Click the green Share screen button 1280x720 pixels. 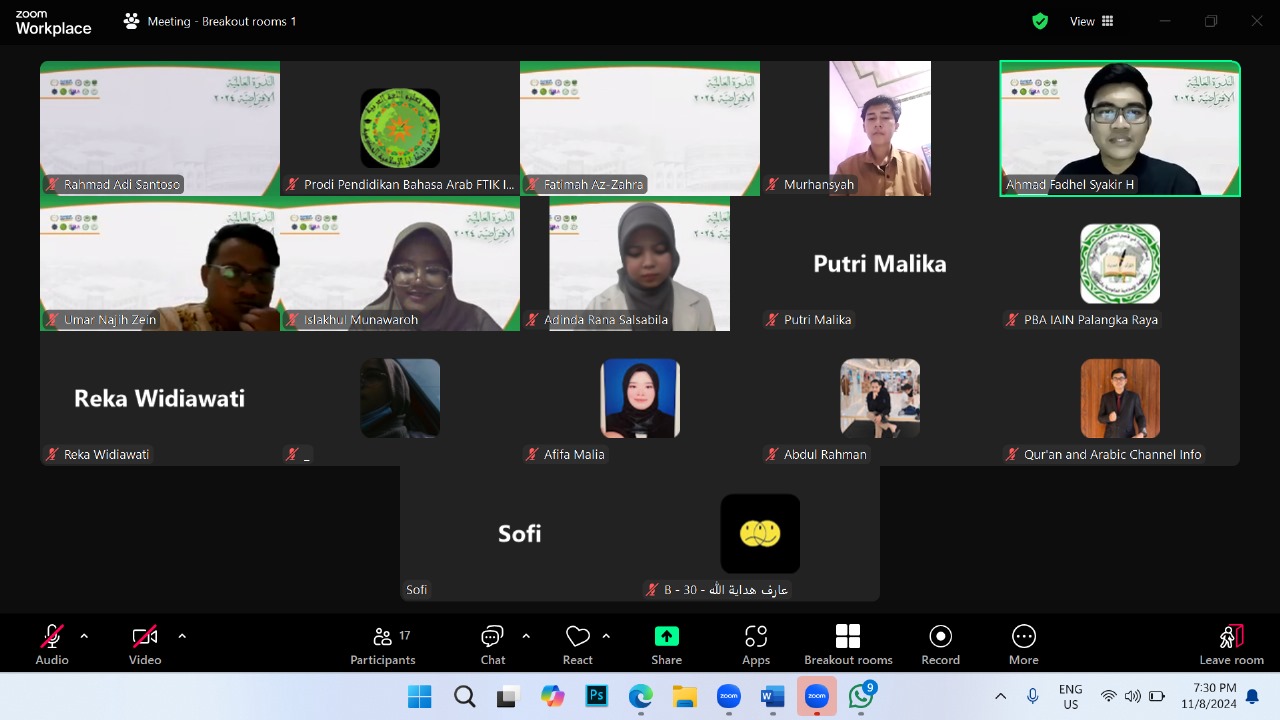coord(666,644)
